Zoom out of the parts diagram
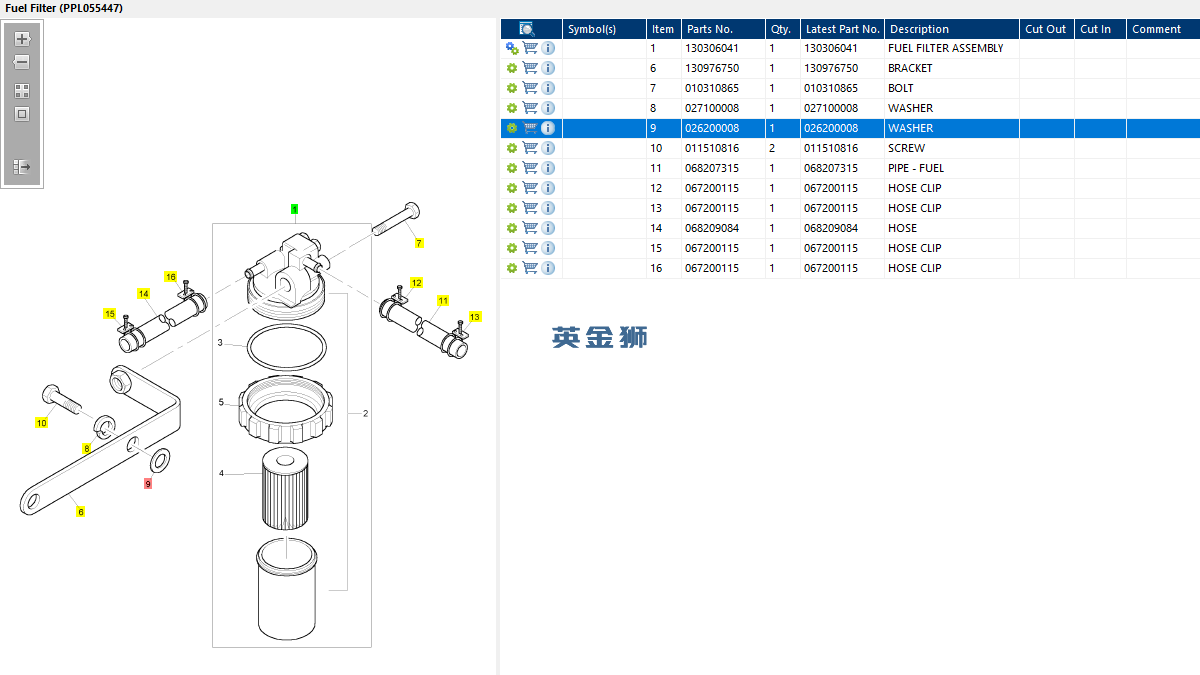 (22, 62)
